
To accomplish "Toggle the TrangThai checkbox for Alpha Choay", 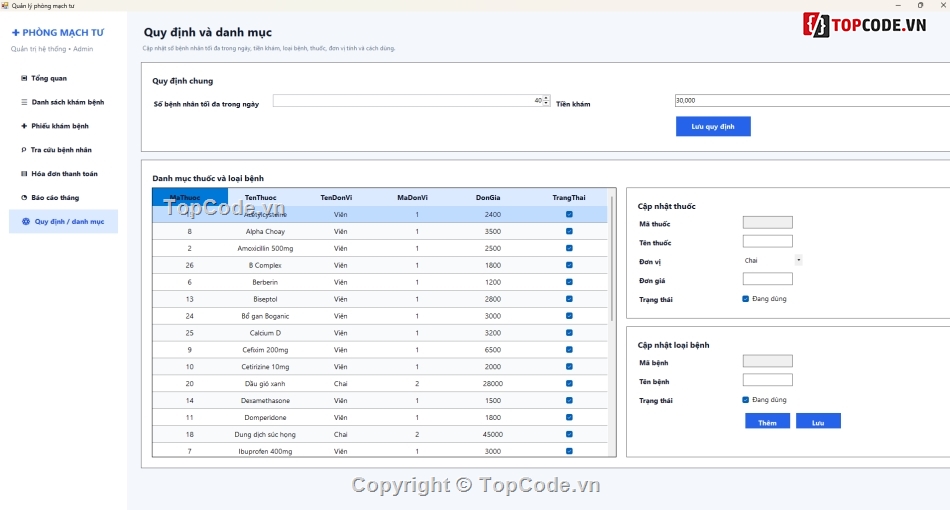I will [x=569, y=231].
